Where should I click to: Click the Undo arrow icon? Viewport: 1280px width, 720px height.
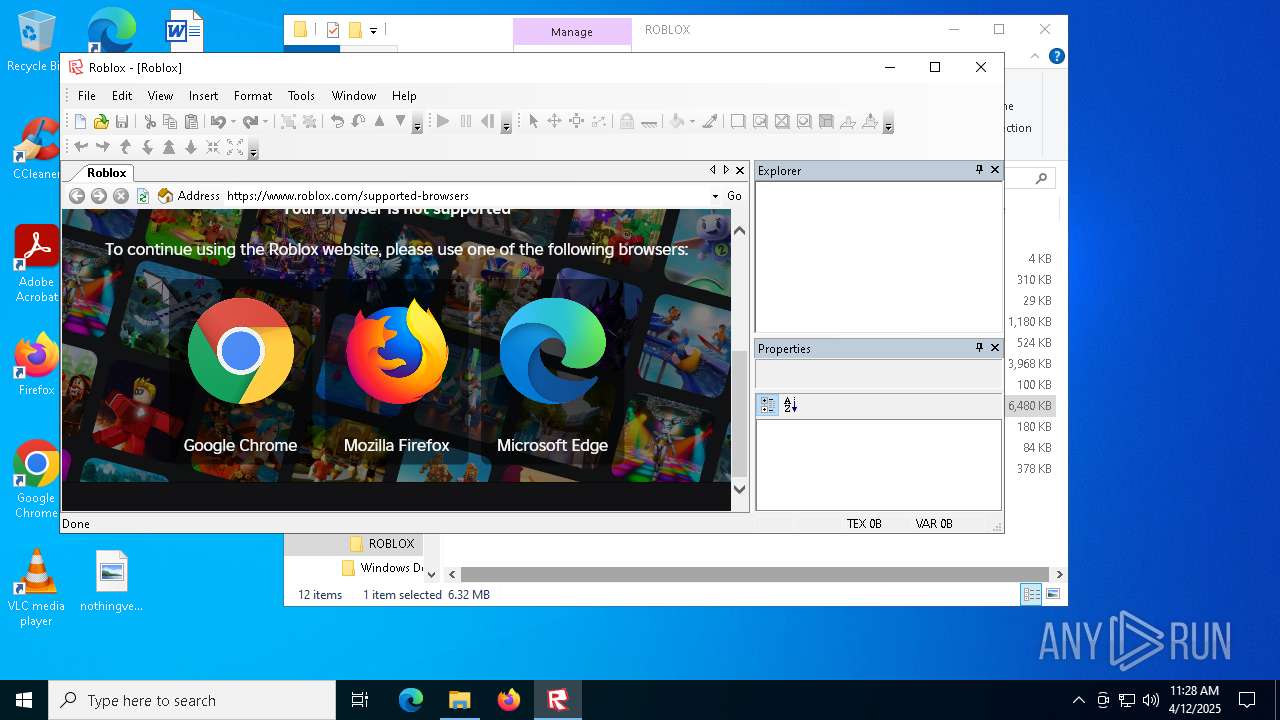point(217,122)
